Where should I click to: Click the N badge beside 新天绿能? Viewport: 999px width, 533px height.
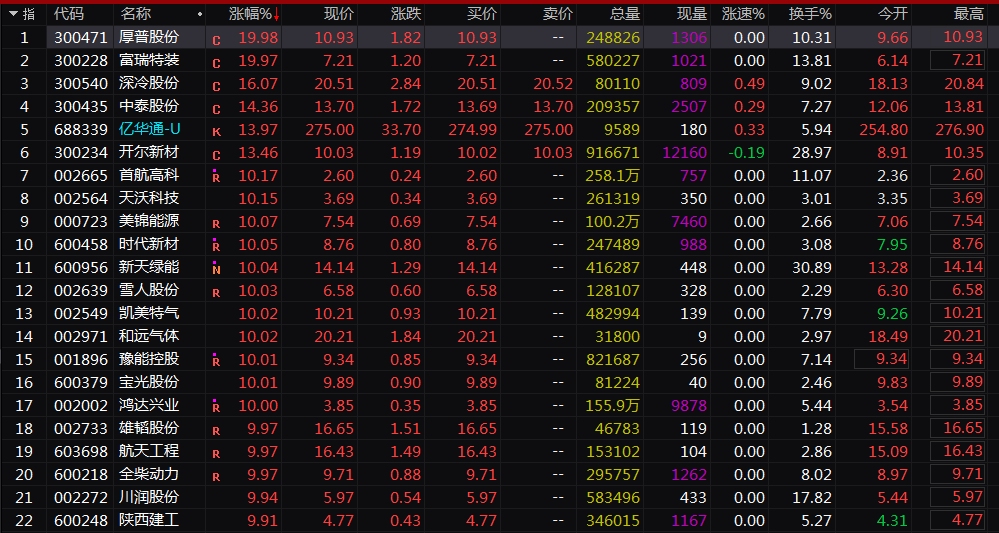coord(216,269)
